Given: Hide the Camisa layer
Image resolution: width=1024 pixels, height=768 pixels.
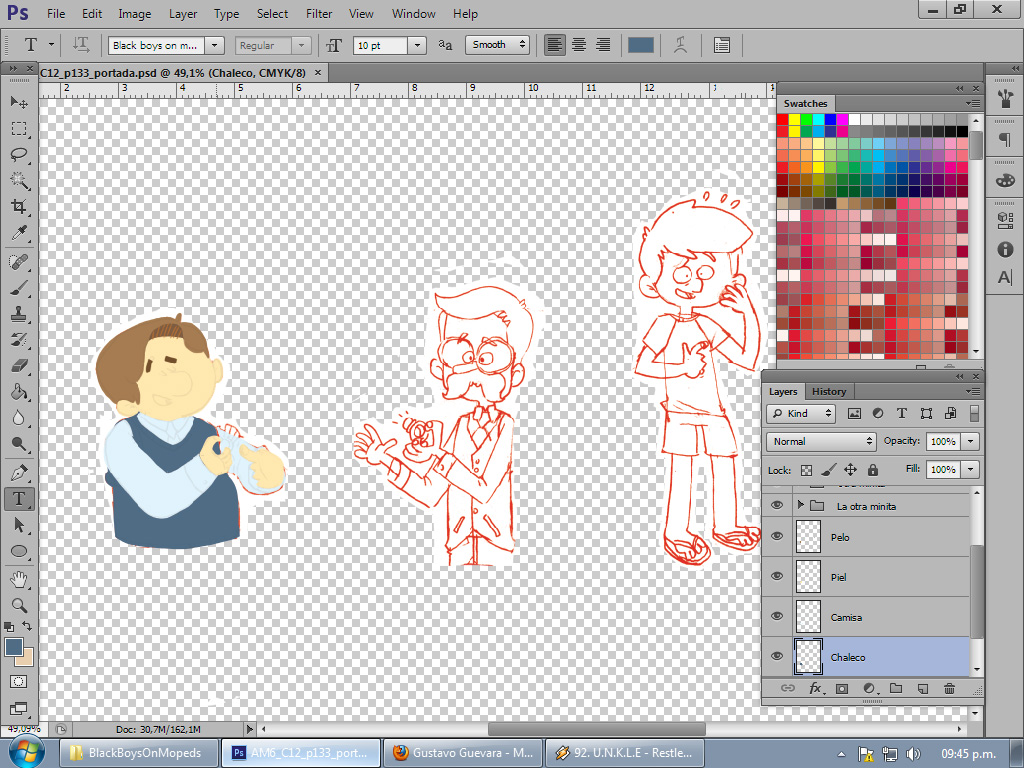Looking at the screenshot, I should pos(776,616).
